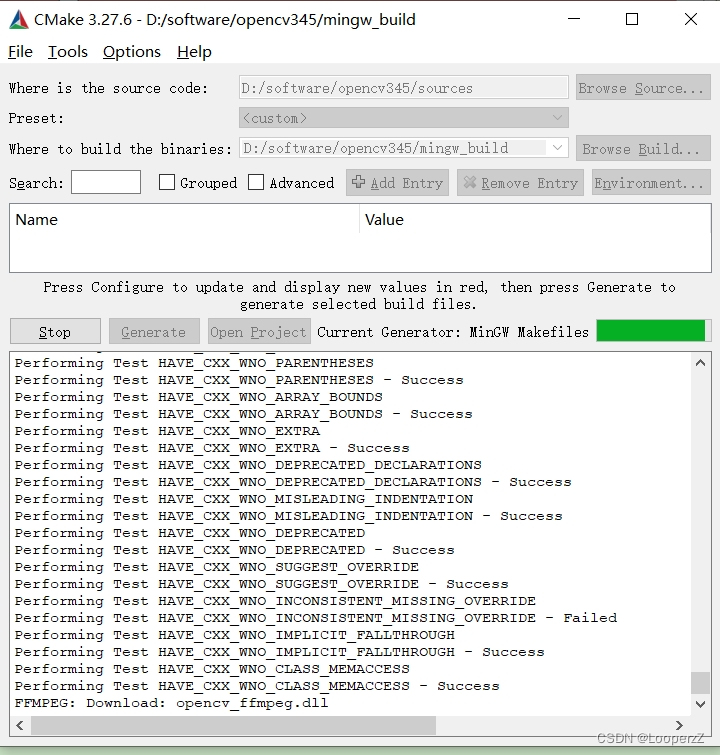Expand the build binaries path dropdown

[557, 148]
